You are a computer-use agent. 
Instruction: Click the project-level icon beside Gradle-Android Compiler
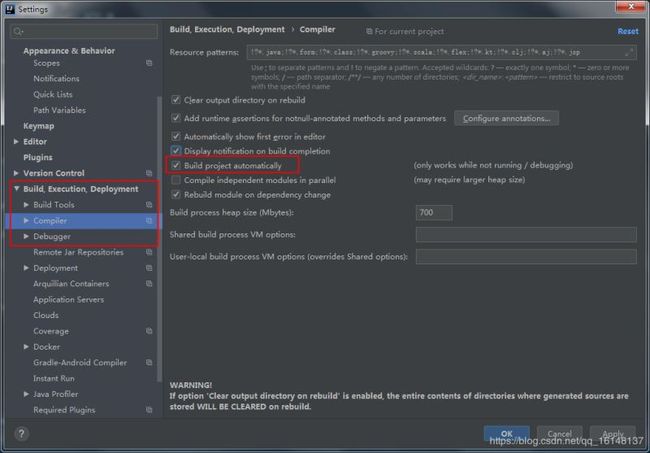pyautogui.click(x=149, y=363)
